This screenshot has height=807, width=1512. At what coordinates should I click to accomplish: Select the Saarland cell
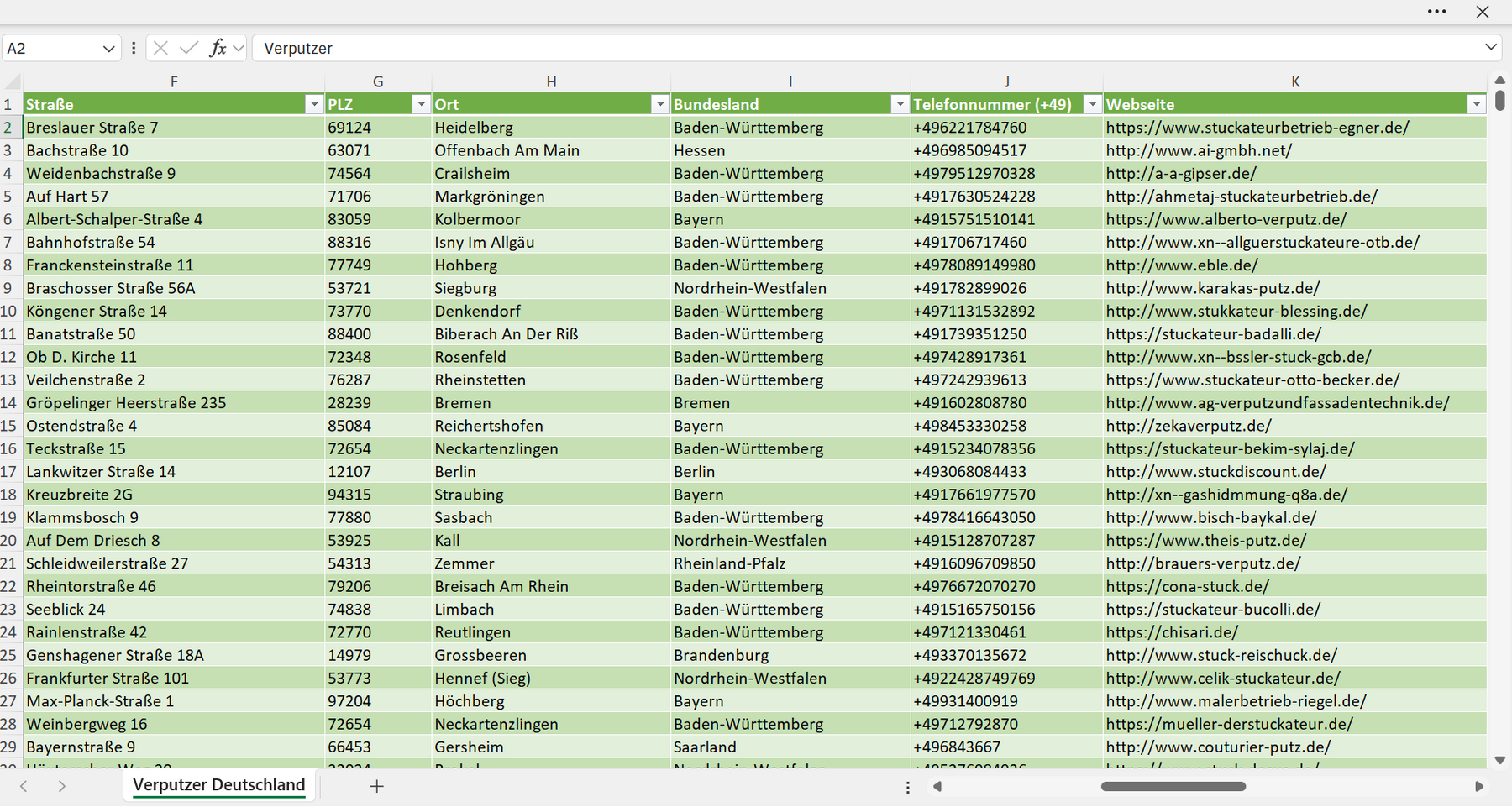pos(790,747)
